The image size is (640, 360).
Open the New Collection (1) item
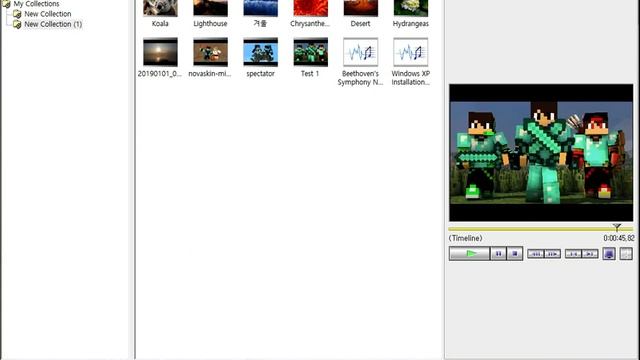pos(53,24)
